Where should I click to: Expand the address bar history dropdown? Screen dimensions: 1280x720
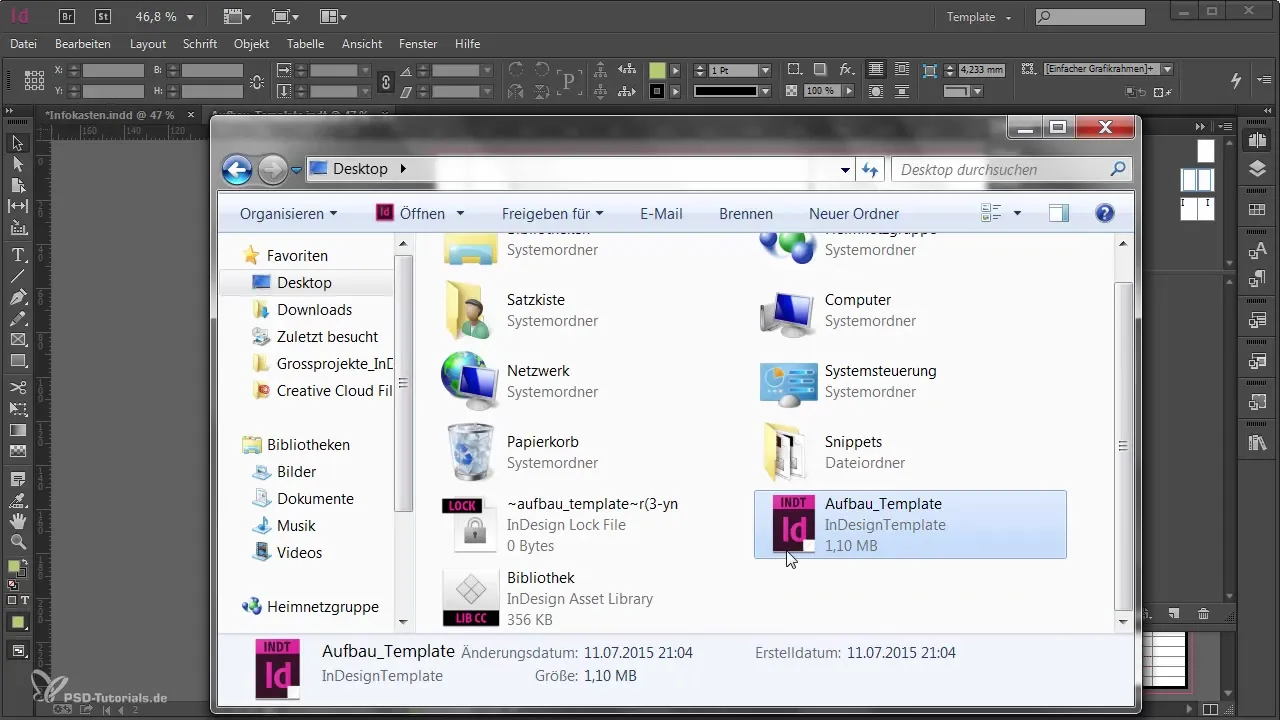point(846,170)
